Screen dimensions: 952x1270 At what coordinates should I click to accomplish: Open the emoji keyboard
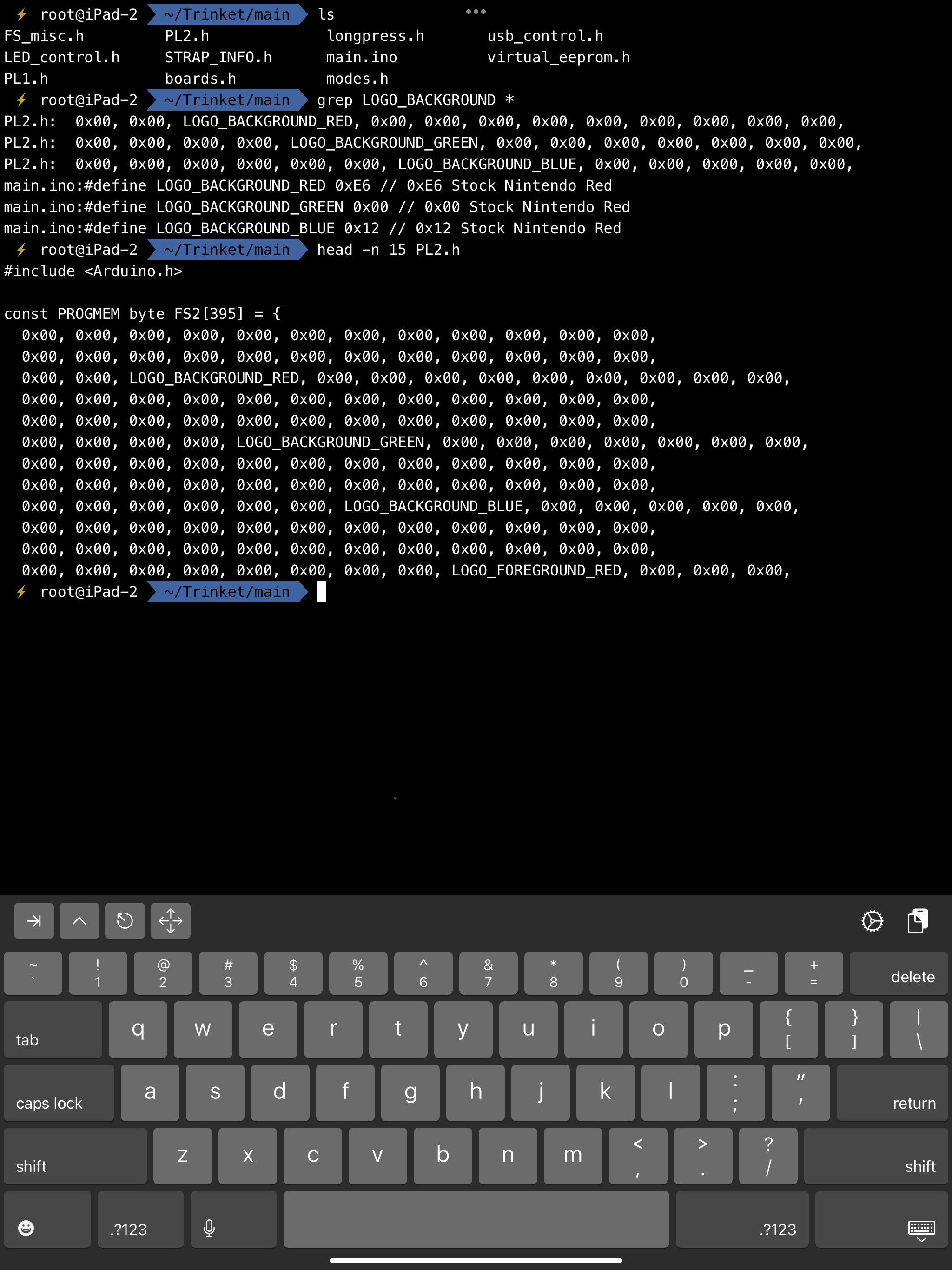pyautogui.click(x=47, y=1219)
